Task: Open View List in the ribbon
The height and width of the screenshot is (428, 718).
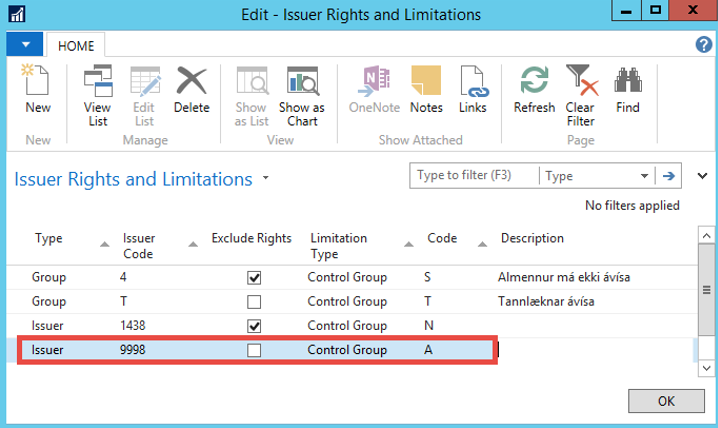Action: coord(97,90)
